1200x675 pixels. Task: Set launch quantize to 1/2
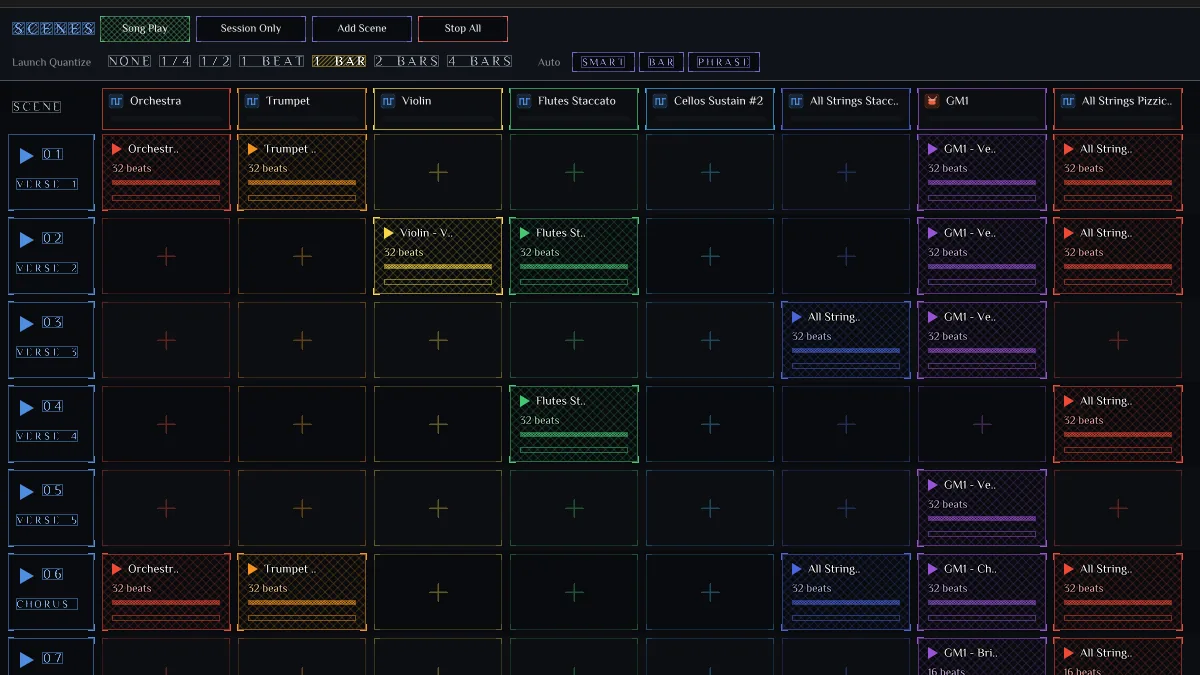[x=215, y=61]
